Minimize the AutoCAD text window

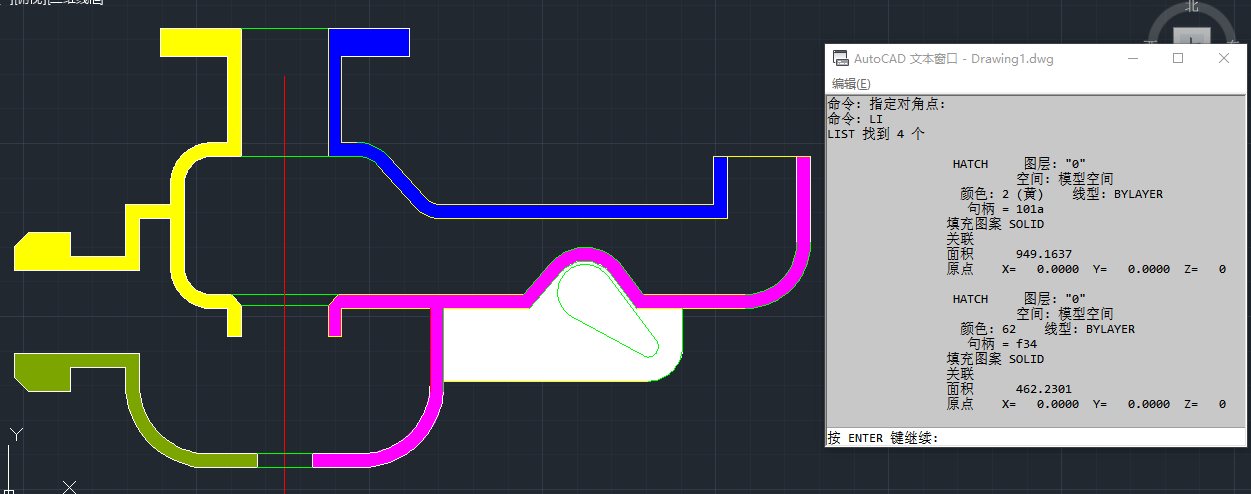(1132, 58)
